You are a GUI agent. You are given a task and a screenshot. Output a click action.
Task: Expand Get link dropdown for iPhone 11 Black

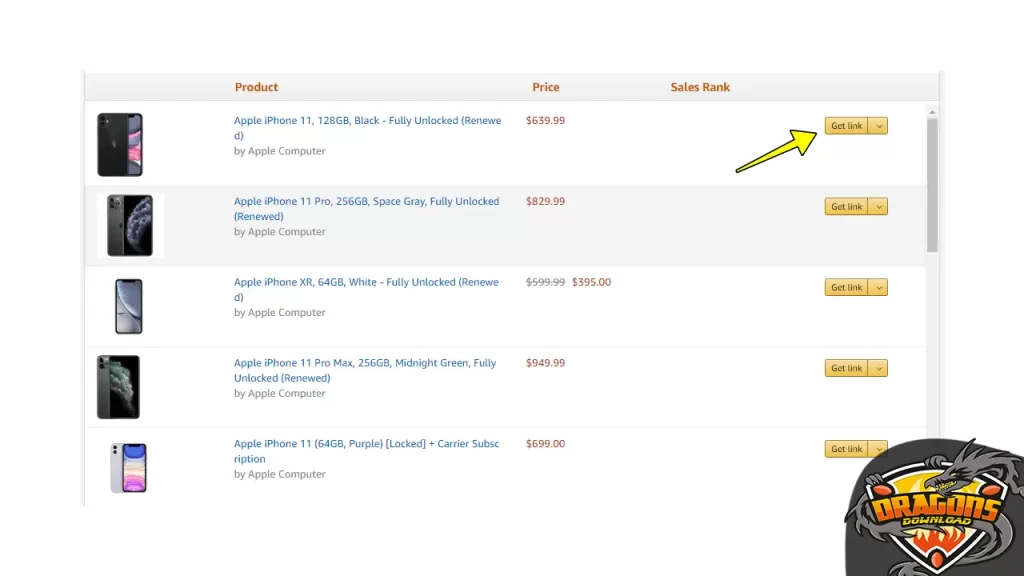(x=878, y=126)
